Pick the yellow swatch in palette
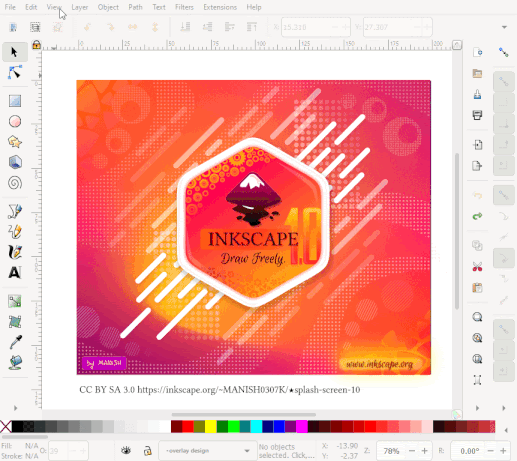 [x=210, y=427]
